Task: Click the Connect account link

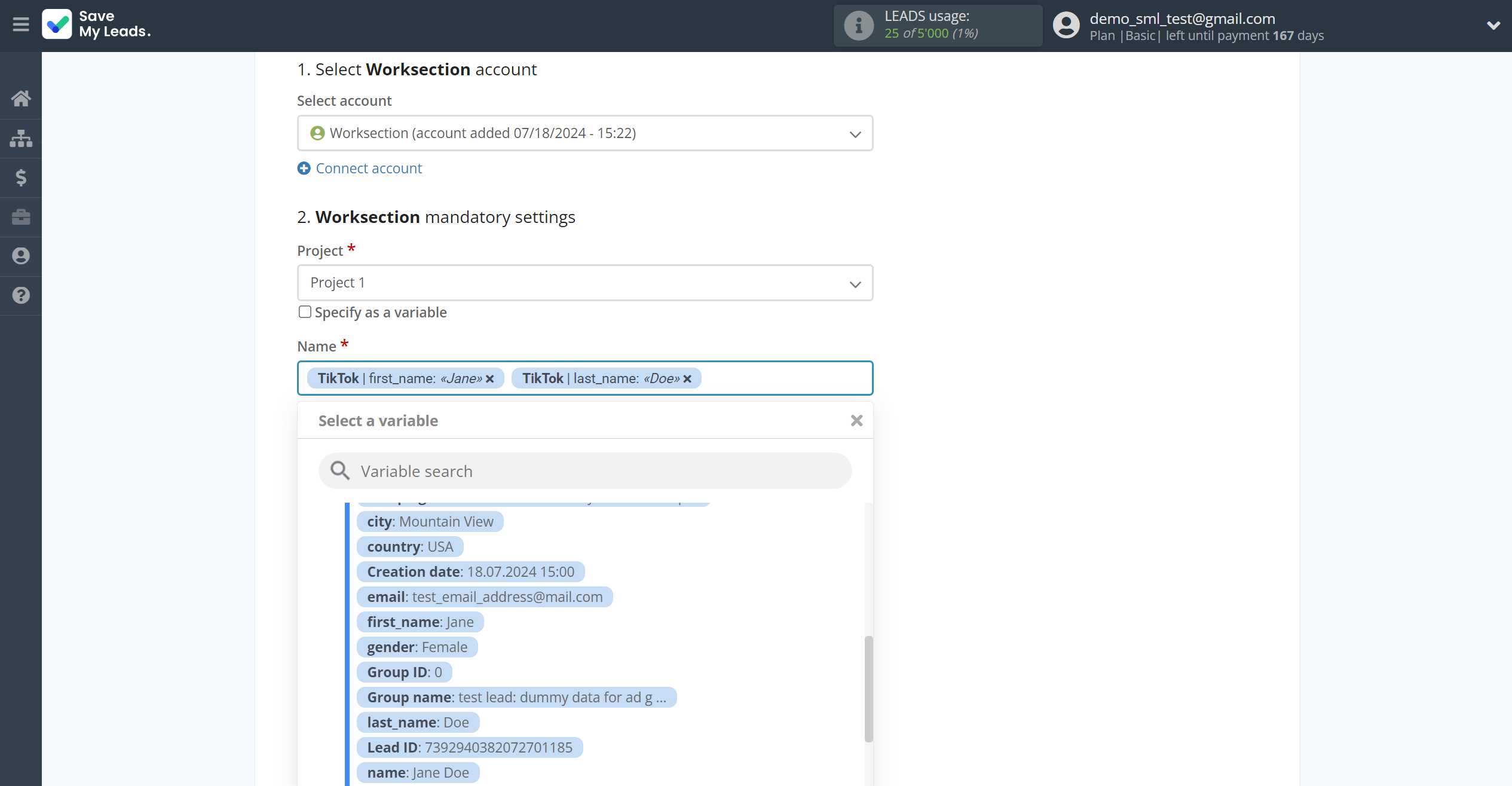Action: pos(369,169)
